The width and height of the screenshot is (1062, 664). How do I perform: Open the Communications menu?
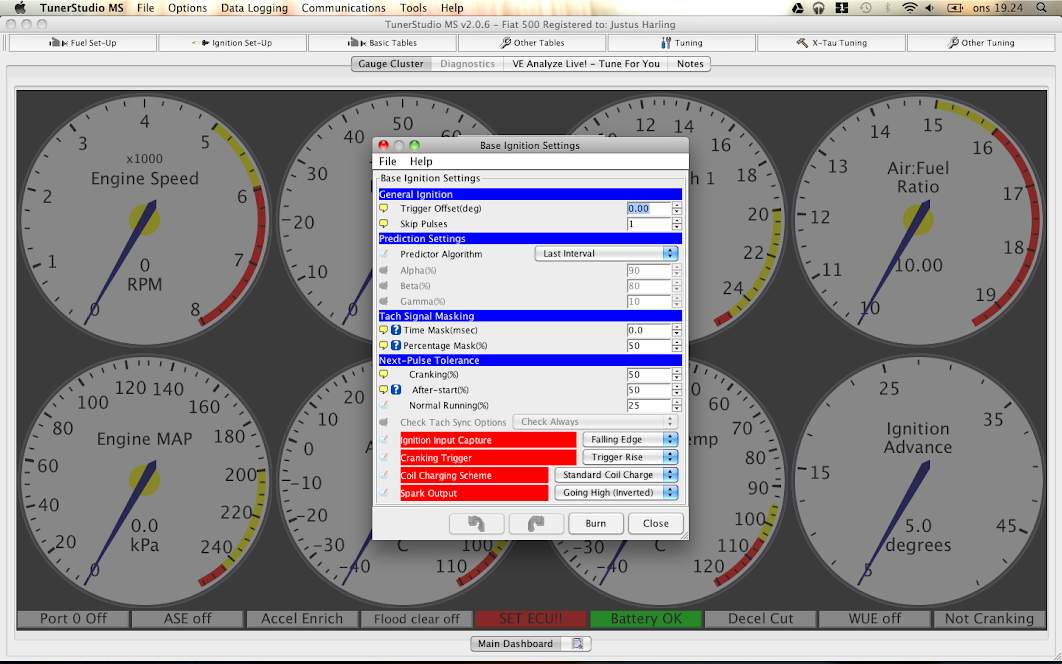tap(343, 8)
